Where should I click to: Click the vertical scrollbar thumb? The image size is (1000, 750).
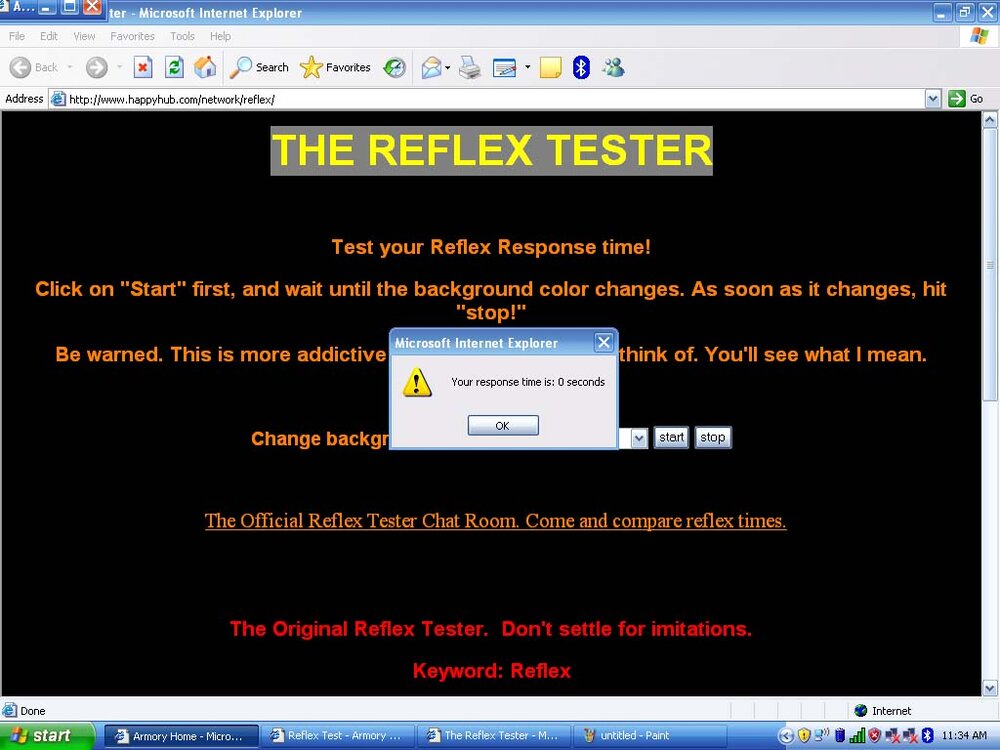click(x=990, y=264)
